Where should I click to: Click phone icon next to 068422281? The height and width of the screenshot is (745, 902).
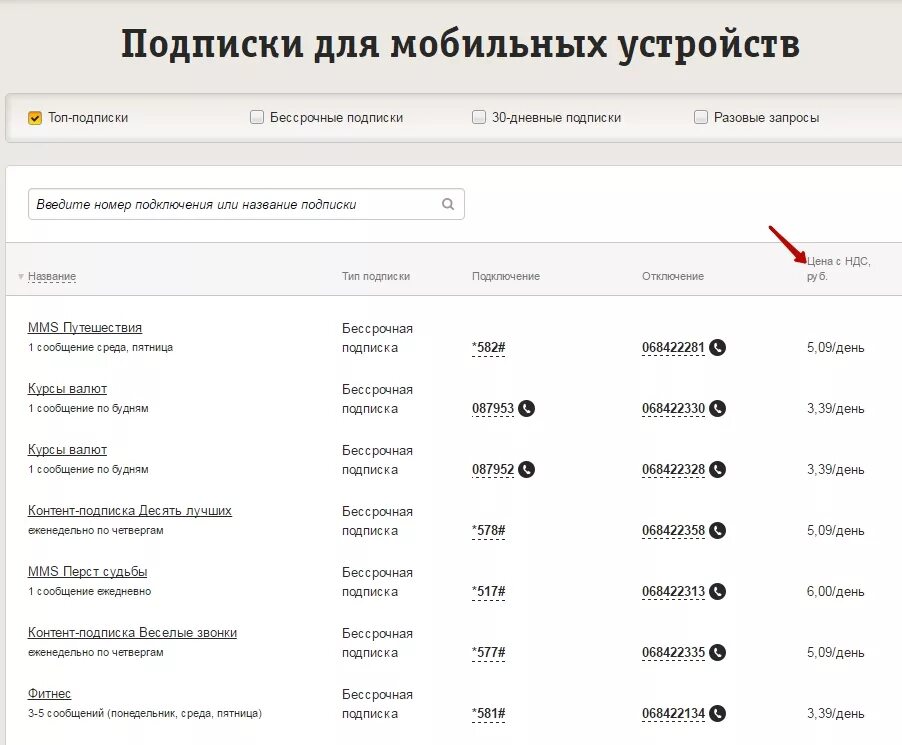coord(717,347)
